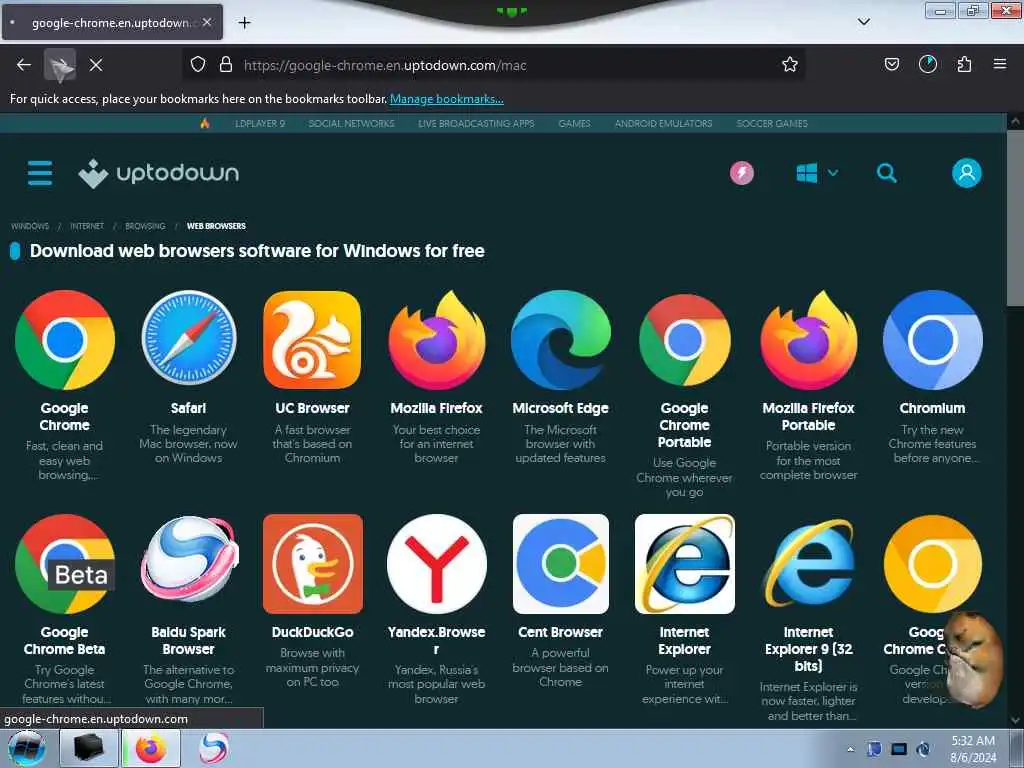This screenshot has height=768, width=1024.
Task: Open the Safari title link
Action: tap(188, 408)
